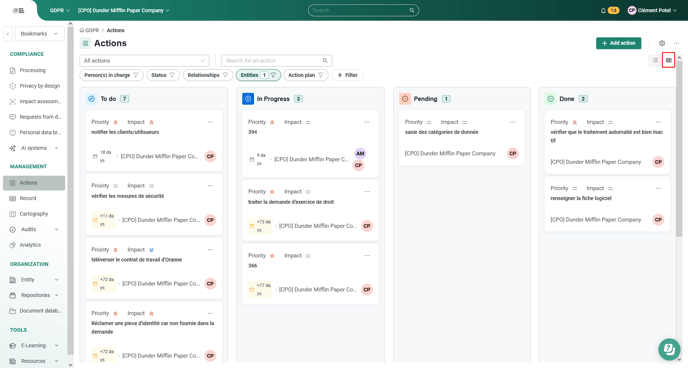The image size is (688, 368).
Task: Click the notification count badge 14
Action: click(613, 10)
